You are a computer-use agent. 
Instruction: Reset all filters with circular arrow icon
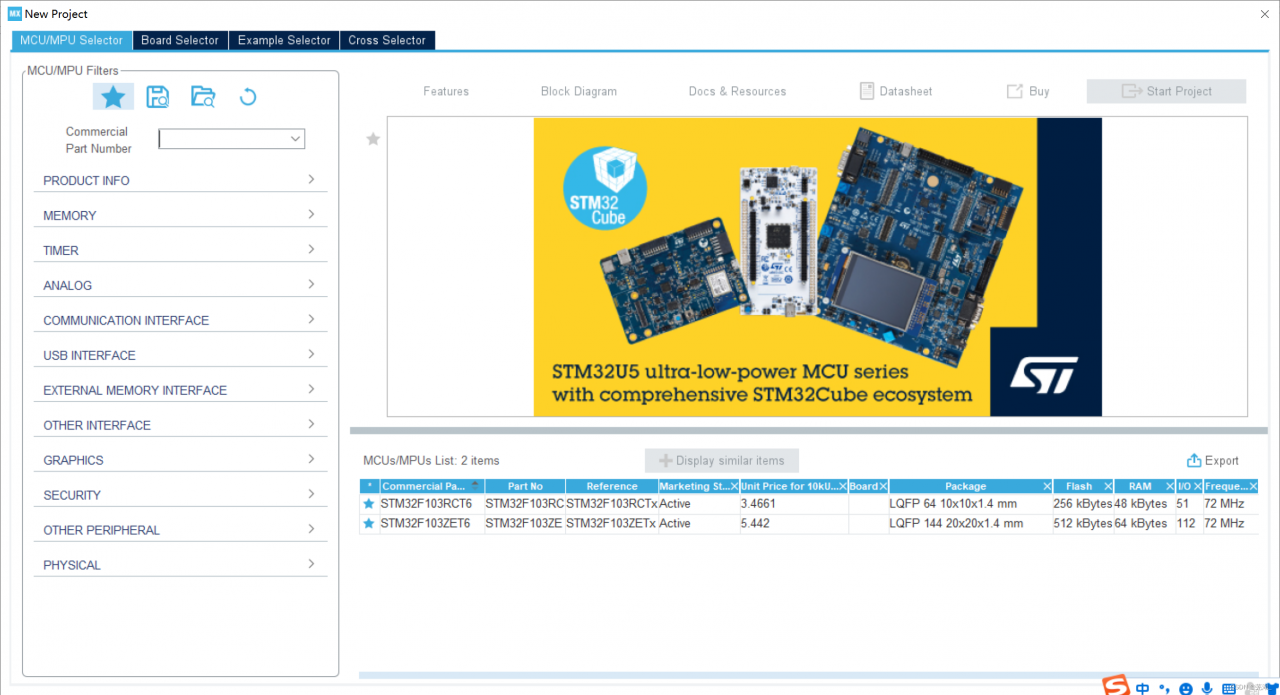[x=248, y=96]
